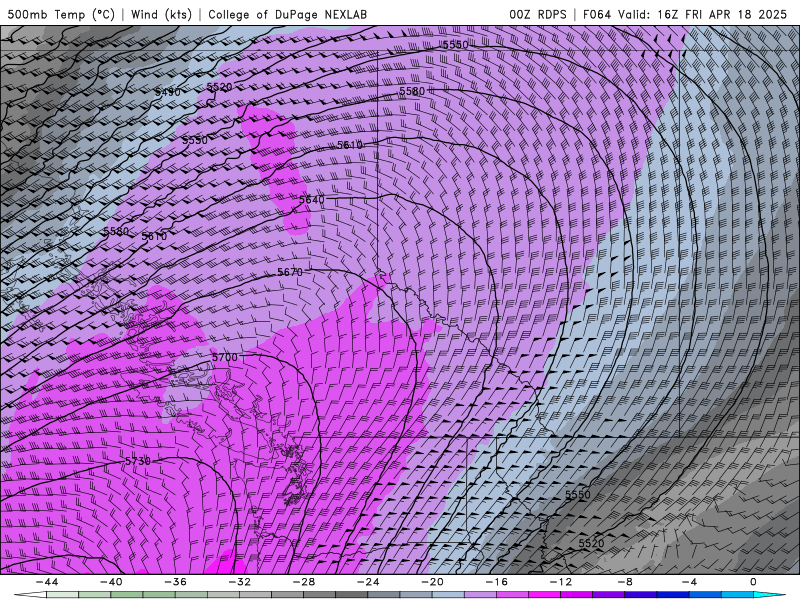Click the -16 color scale label
This screenshot has height=600, width=800.
pos(496,582)
